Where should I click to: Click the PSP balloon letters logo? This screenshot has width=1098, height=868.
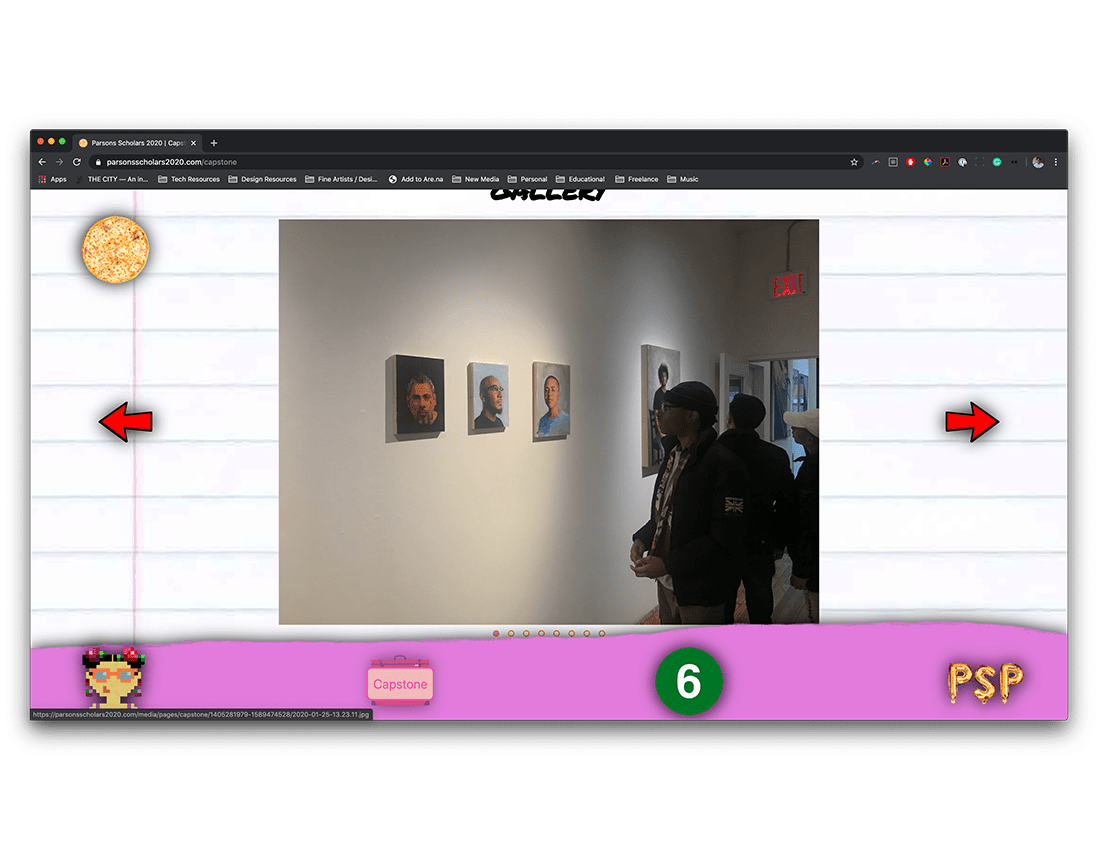[985, 682]
